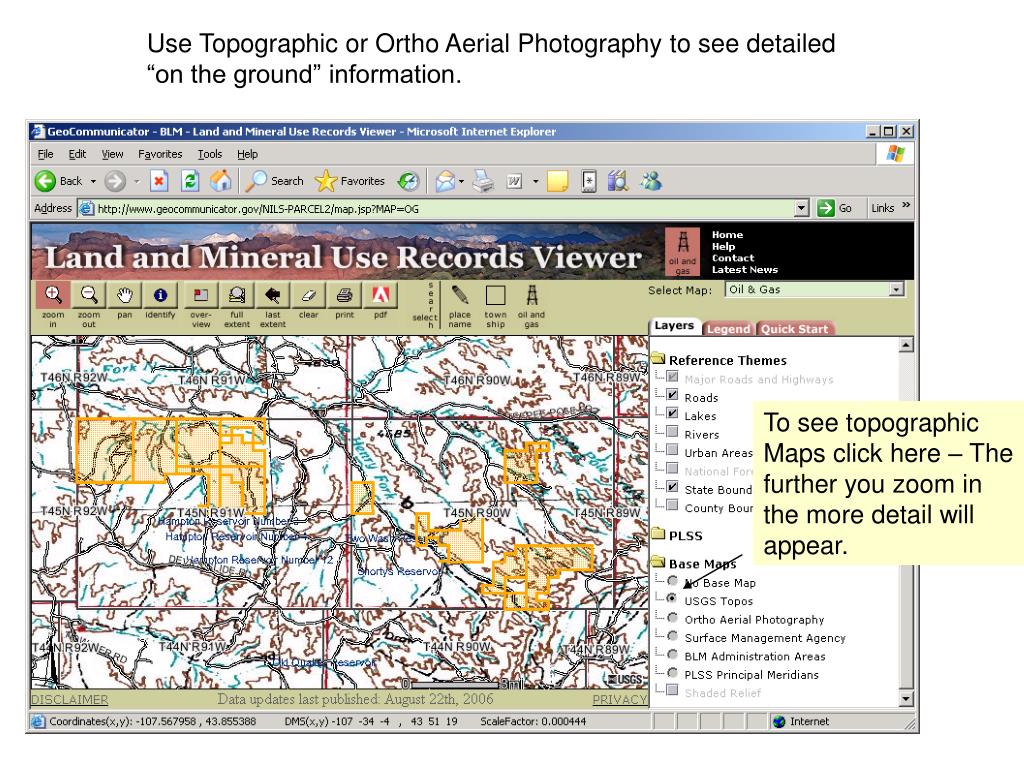Open Back button history dropdown arrow
This screenshot has height=768, width=1024.
[x=93, y=181]
